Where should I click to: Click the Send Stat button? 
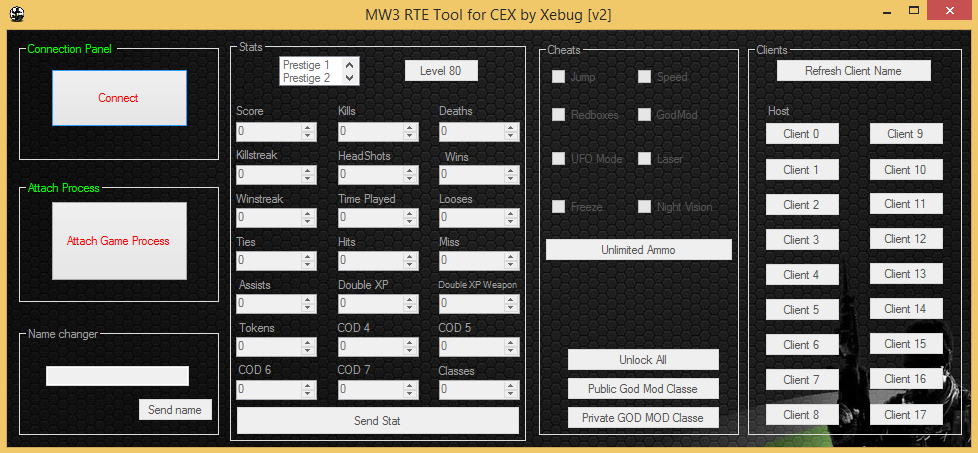click(x=377, y=421)
